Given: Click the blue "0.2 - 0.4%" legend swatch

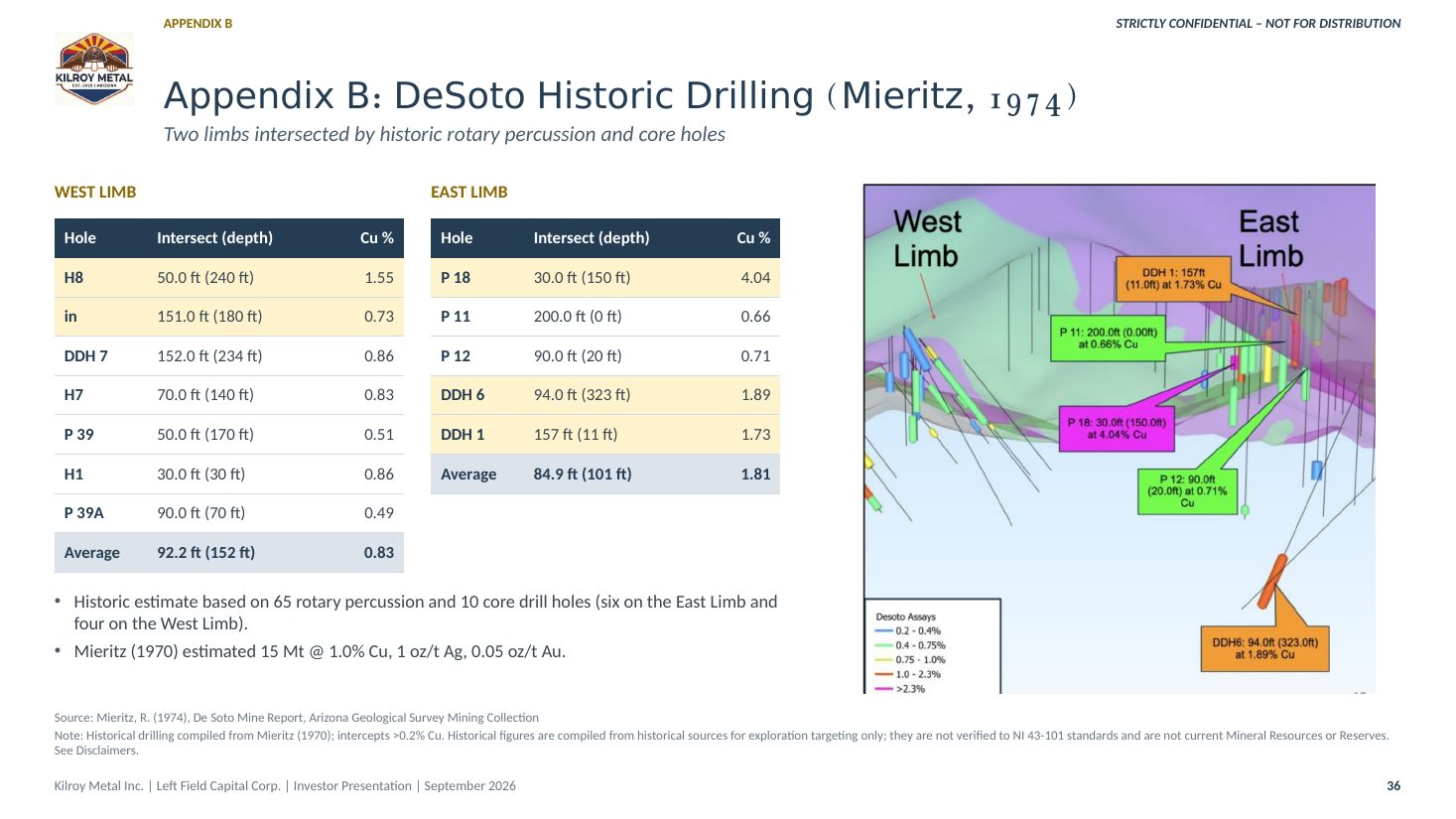Looking at the screenshot, I should point(883,631).
